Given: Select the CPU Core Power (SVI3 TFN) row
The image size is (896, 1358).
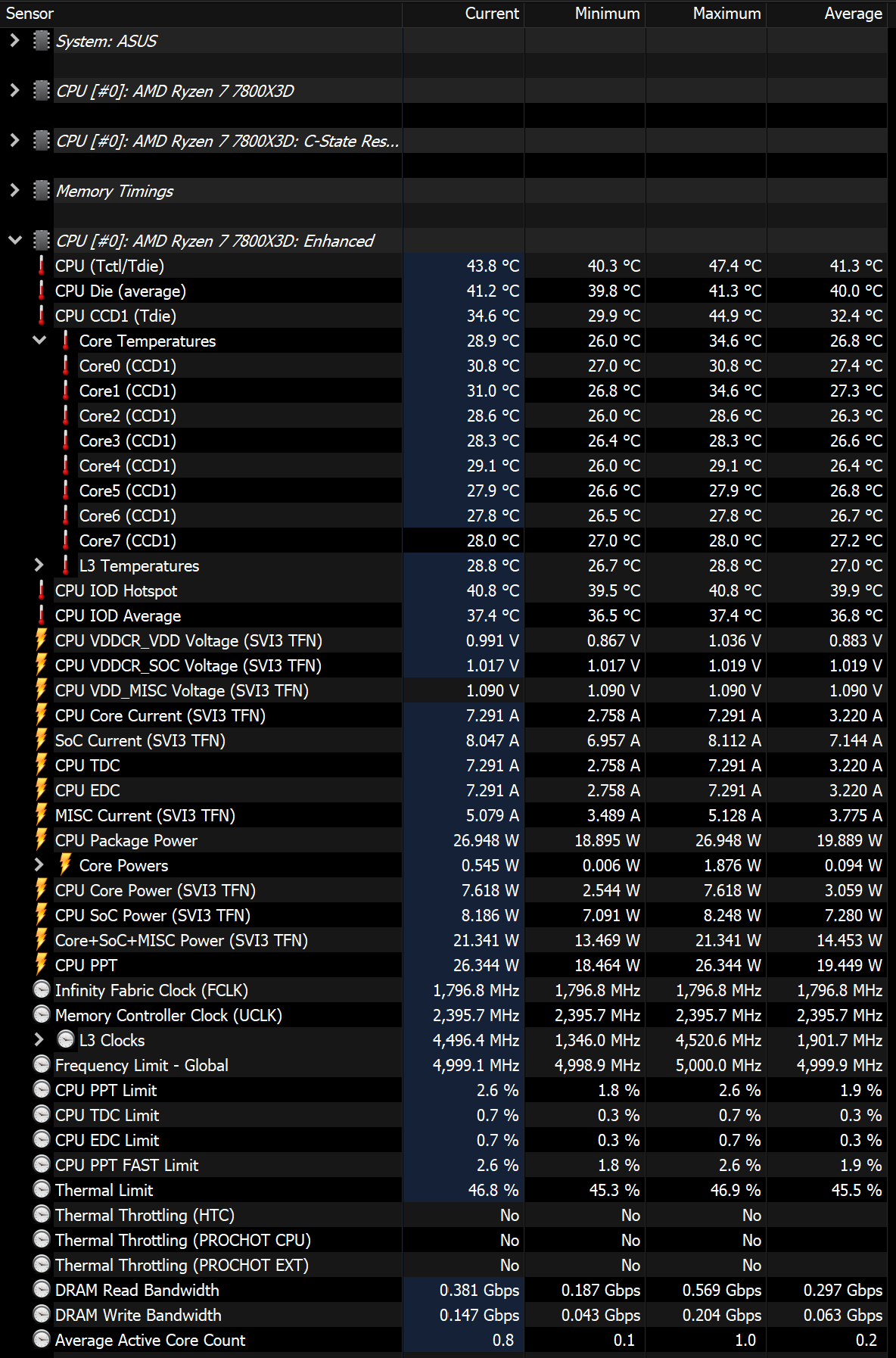Looking at the screenshot, I should click(x=443, y=890).
